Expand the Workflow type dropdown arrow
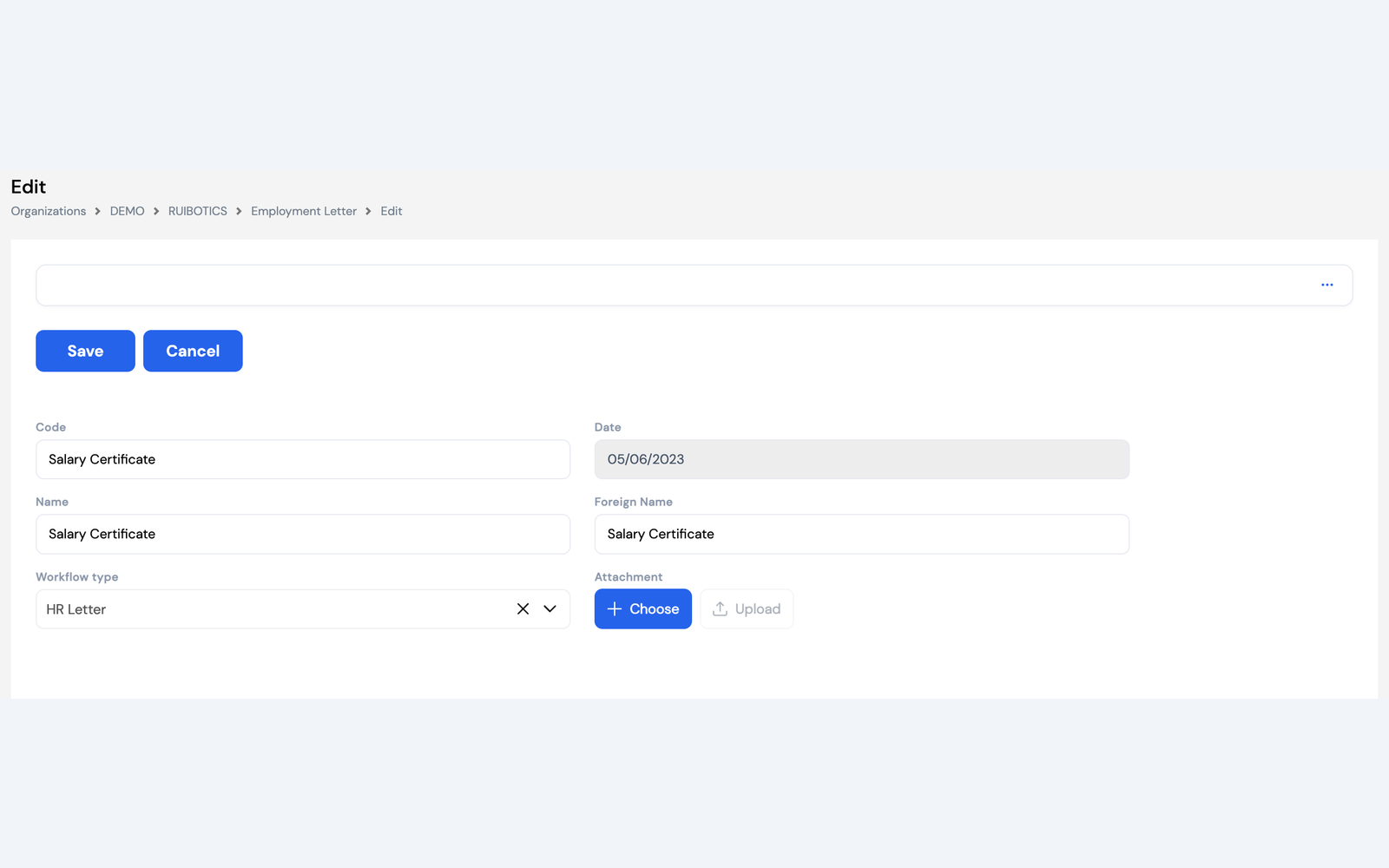The image size is (1389, 868). pos(550,609)
